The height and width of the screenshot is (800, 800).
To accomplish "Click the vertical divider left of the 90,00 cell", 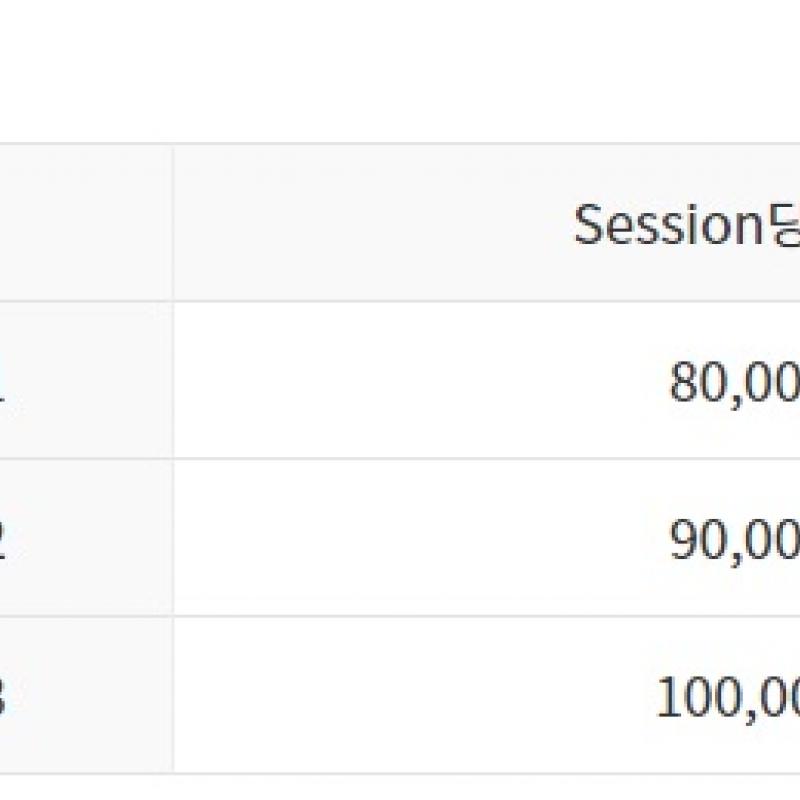I will pos(173,537).
